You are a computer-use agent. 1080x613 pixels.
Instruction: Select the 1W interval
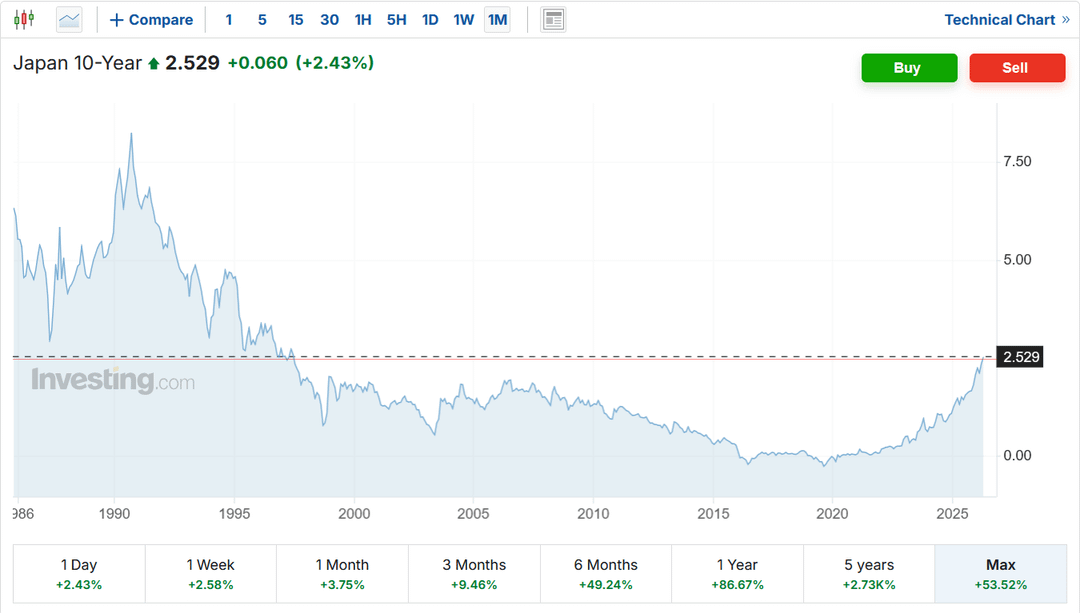click(x=464, y=20)
